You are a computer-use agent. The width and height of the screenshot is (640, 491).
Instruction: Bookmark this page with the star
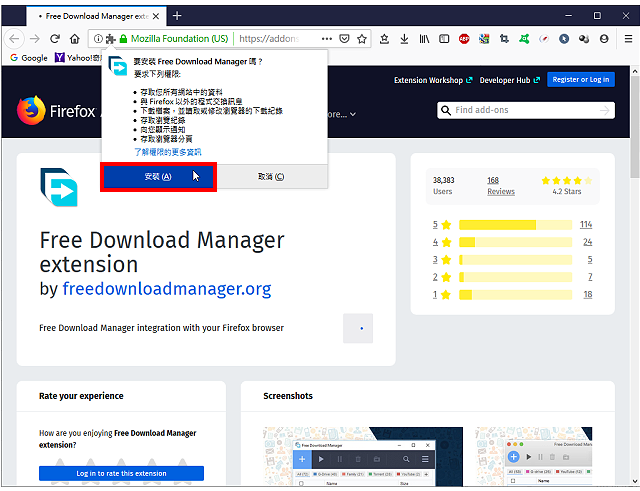point(362,39)
